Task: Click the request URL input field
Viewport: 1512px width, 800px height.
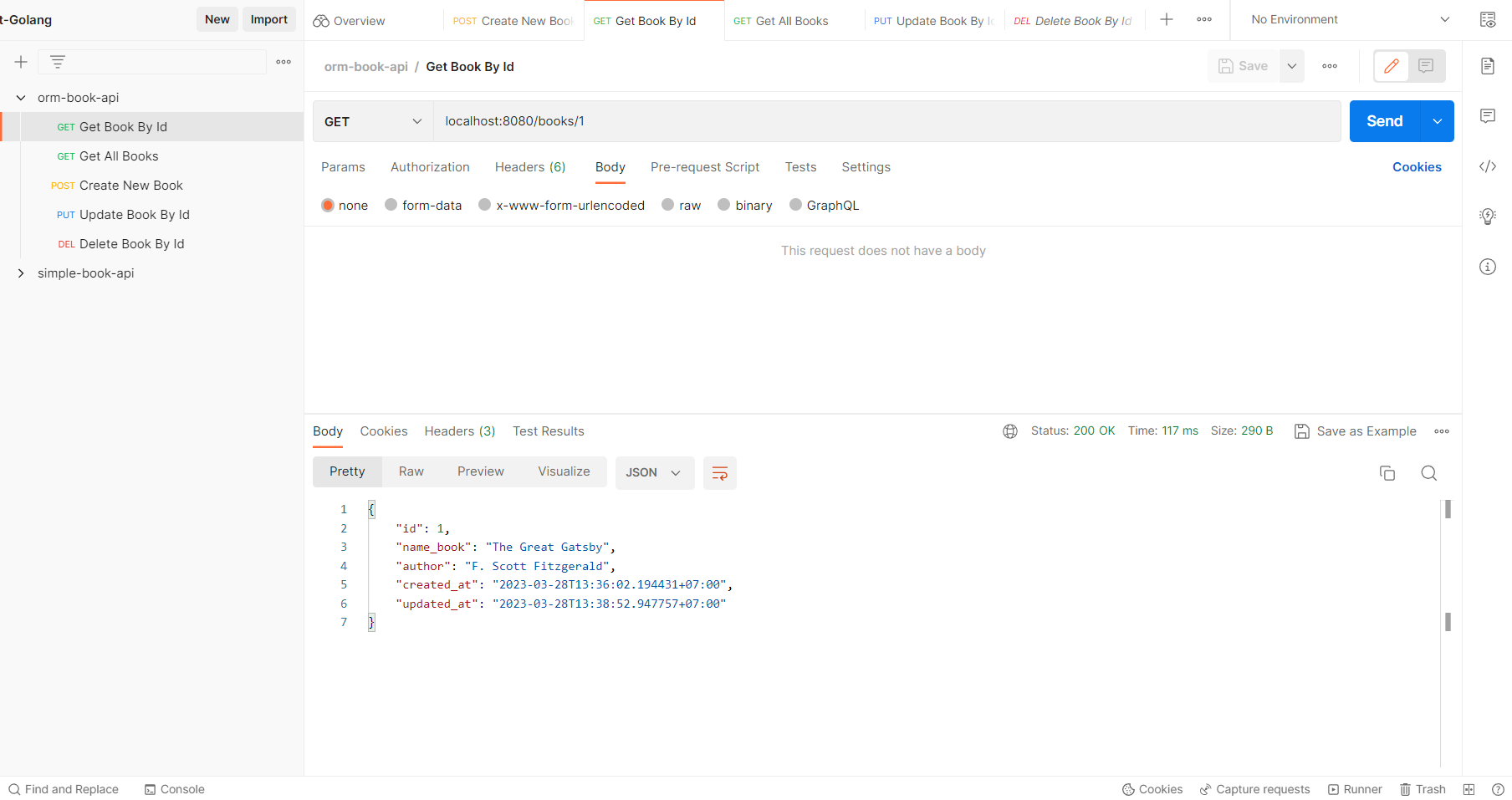Action: [887, 122]
